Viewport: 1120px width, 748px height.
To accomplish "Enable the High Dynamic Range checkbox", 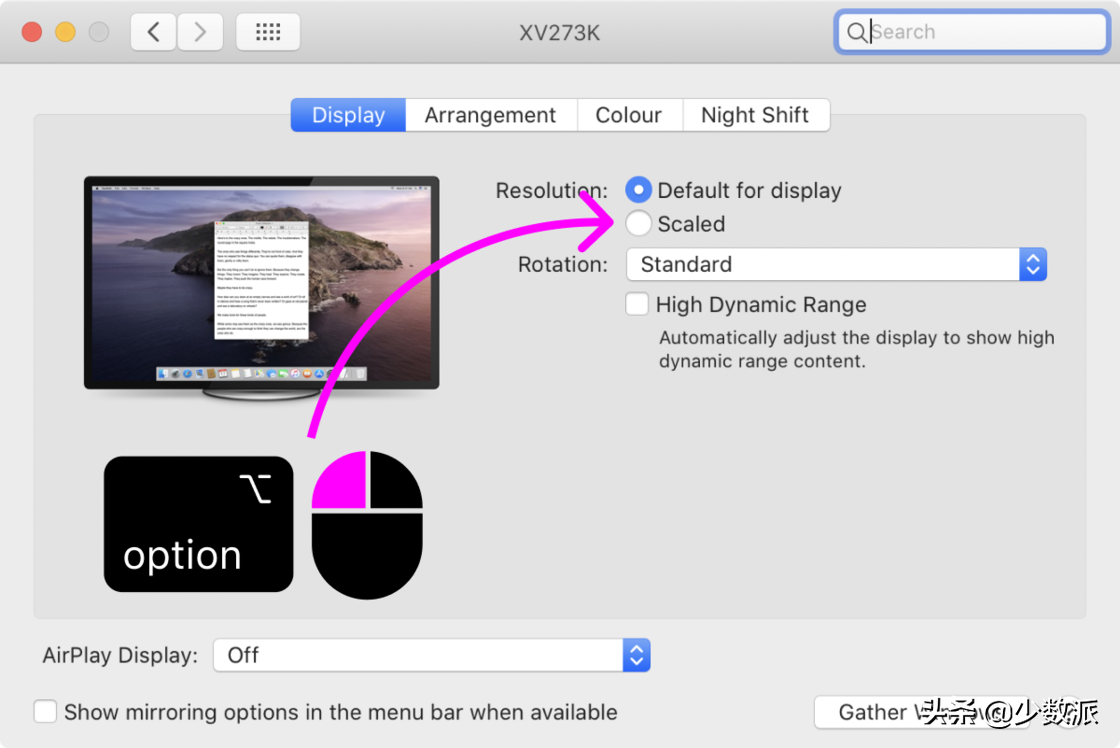I will point(636,304).
